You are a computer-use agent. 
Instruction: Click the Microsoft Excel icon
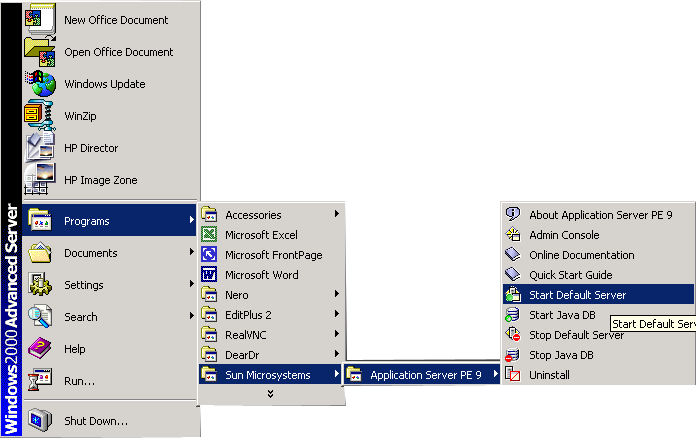click(x=210, y=235)
